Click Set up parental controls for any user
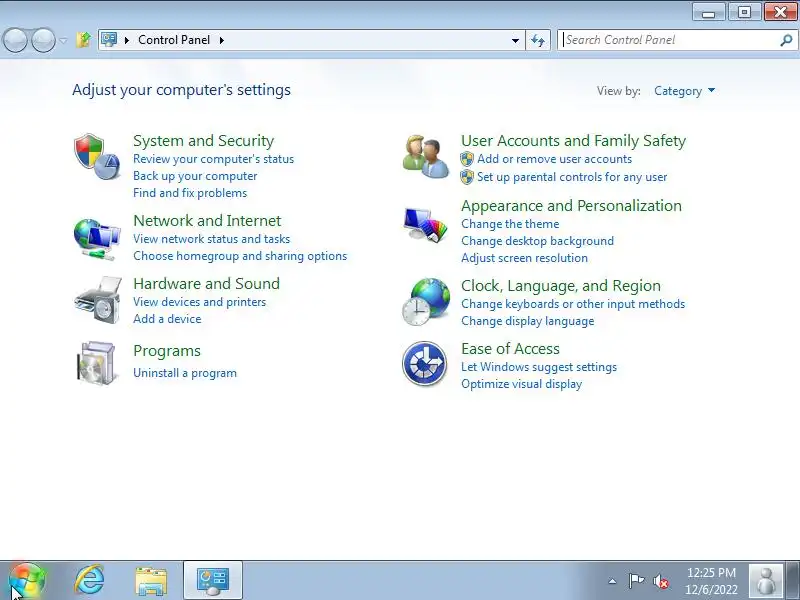Viewport: 800px width, 600px height. coord(572,177)
